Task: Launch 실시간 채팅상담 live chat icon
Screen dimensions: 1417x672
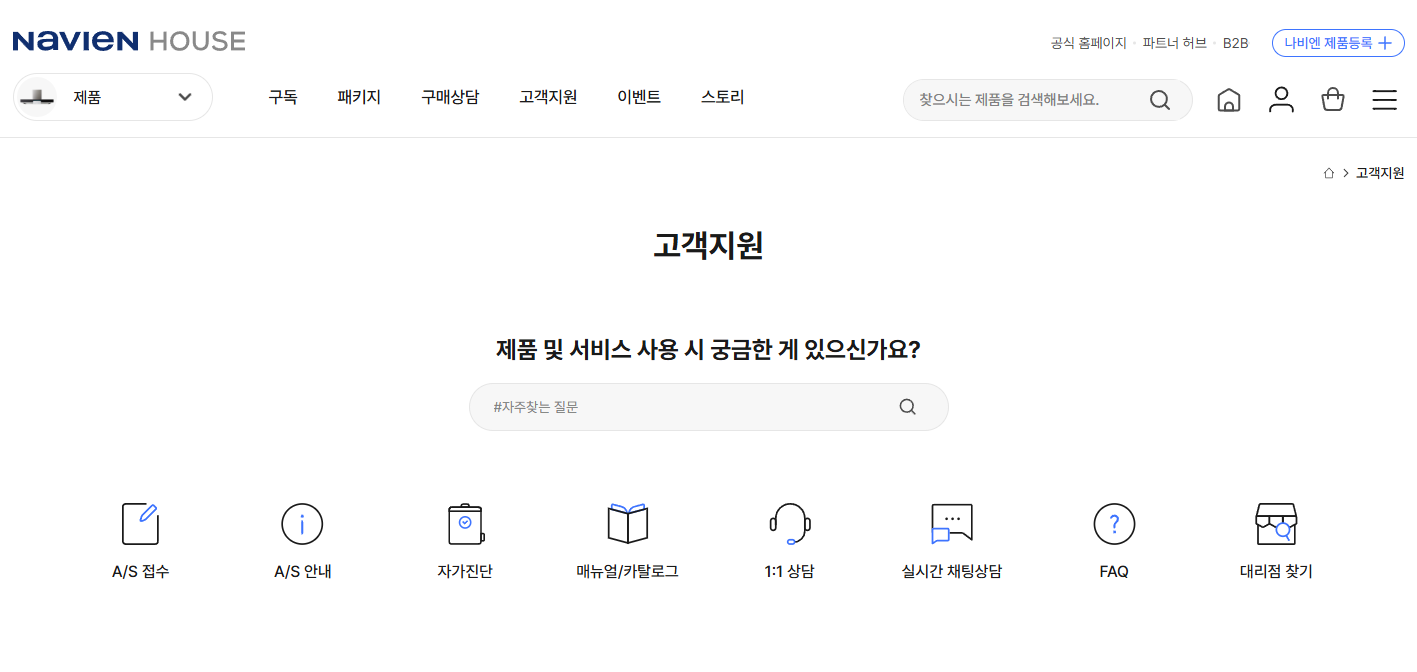Action: pyautogui.click(x=951, y=523)
